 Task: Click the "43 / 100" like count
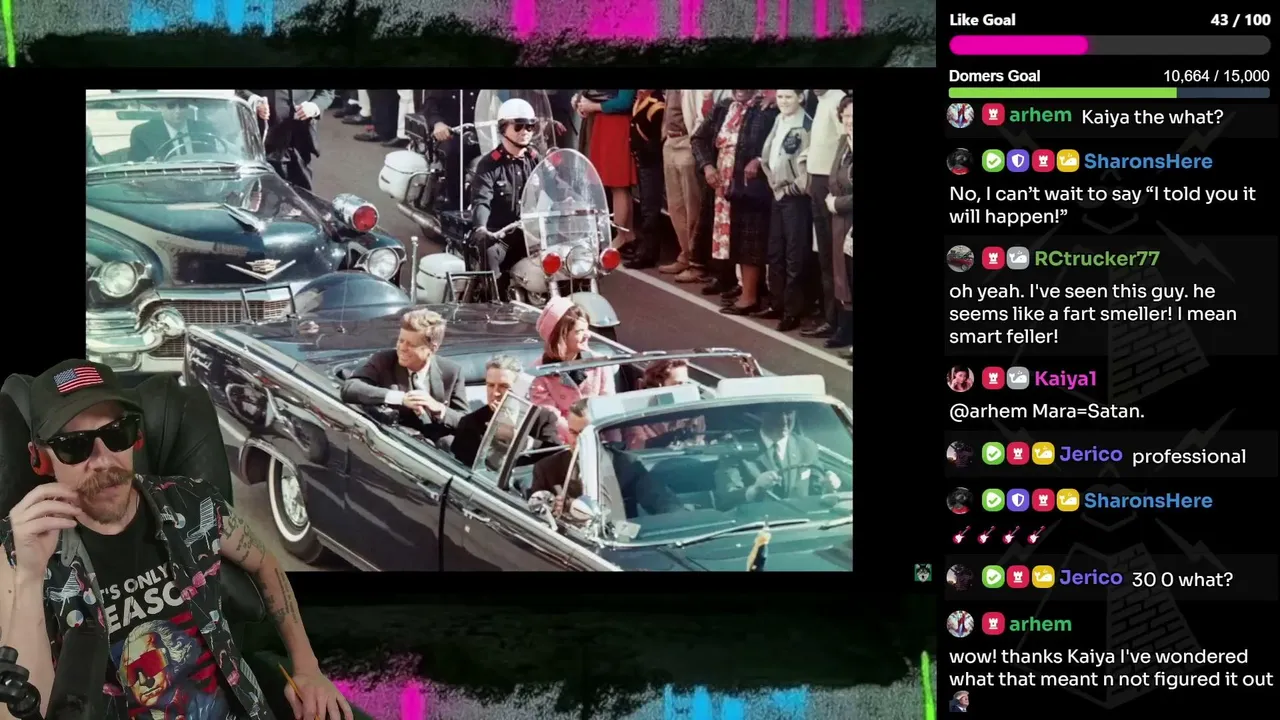[1240, 20]
